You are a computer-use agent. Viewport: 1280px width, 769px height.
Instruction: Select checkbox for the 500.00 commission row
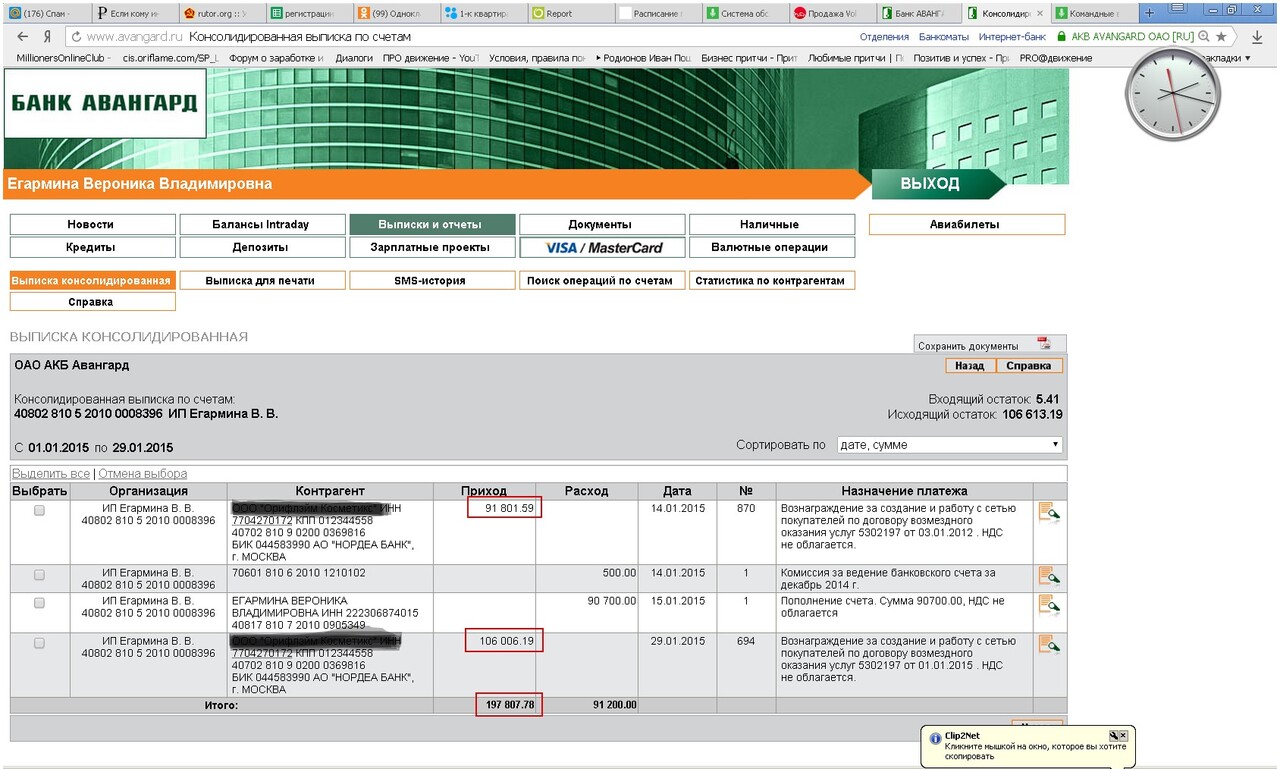(x=39, y=574)
